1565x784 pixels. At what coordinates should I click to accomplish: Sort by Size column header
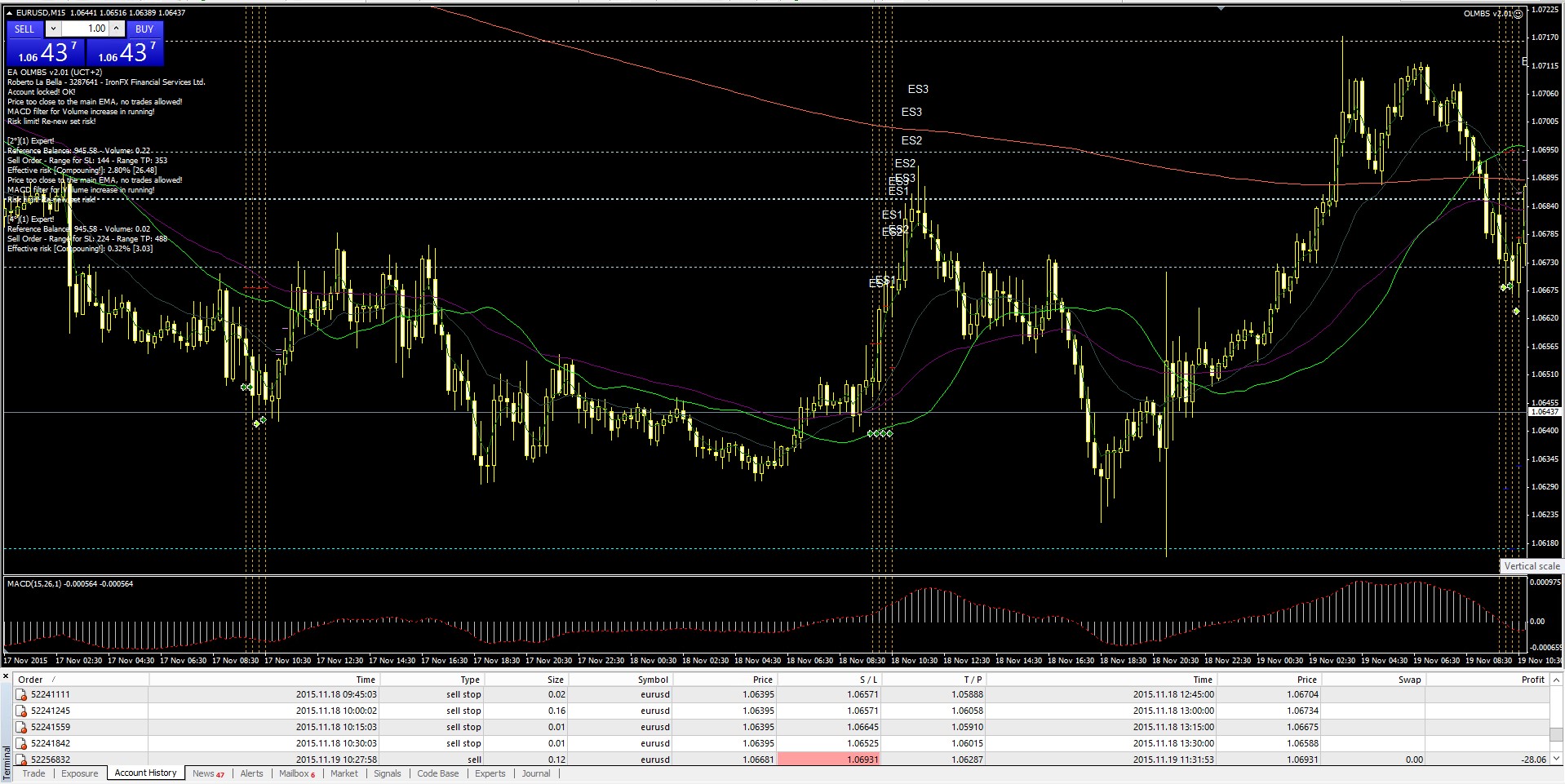click(525, 680)
